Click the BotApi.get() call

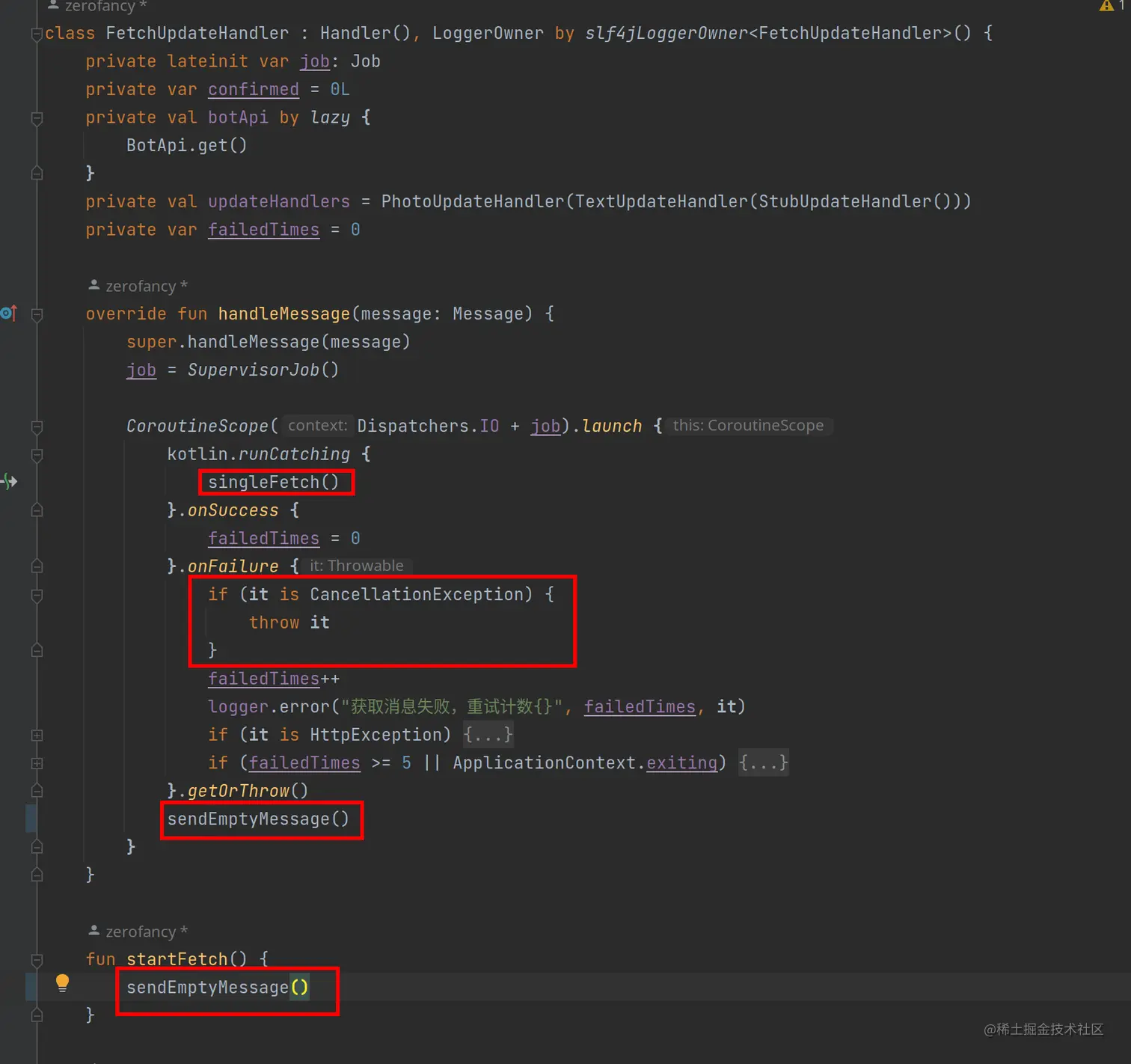pyautogui.click(x=186, y=145)
